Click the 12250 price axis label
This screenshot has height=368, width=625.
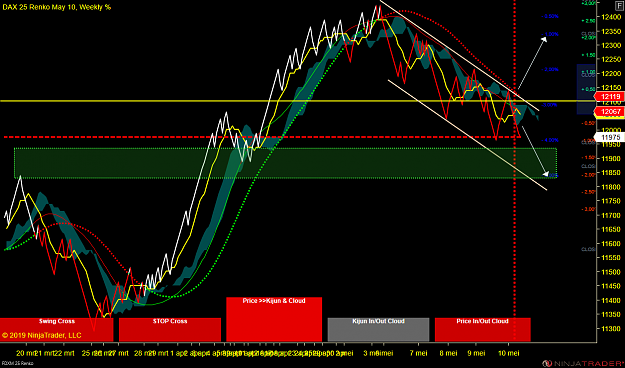point(610,59)
